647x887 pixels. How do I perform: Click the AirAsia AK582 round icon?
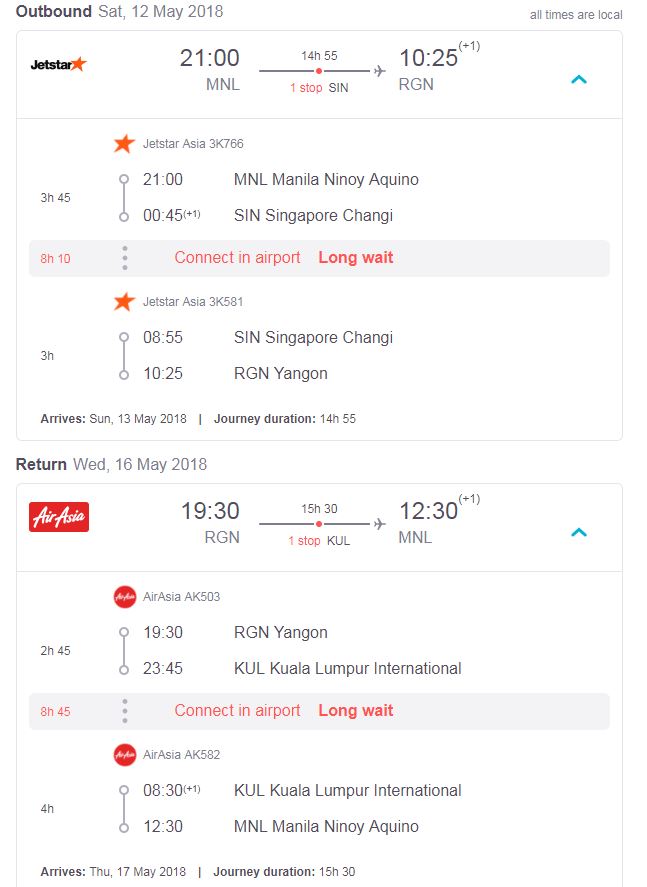point(124,754)
